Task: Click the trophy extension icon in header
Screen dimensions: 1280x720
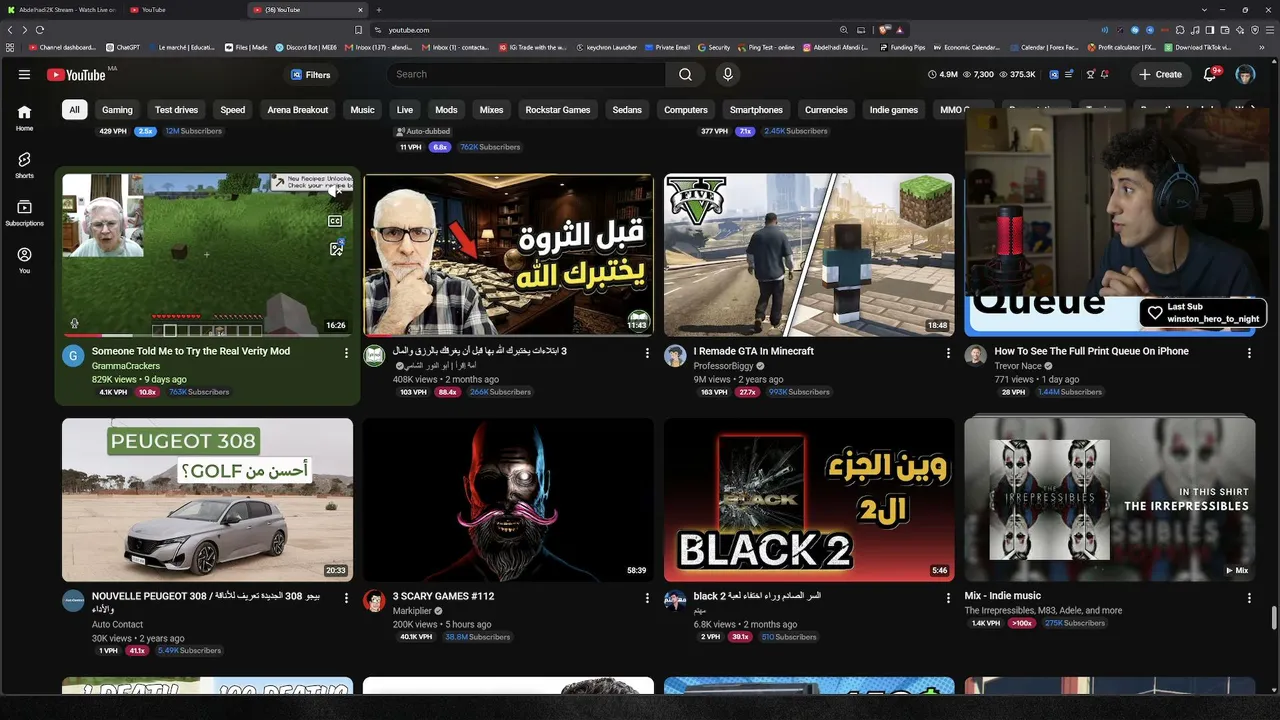Action: (x=1090, y=74)
